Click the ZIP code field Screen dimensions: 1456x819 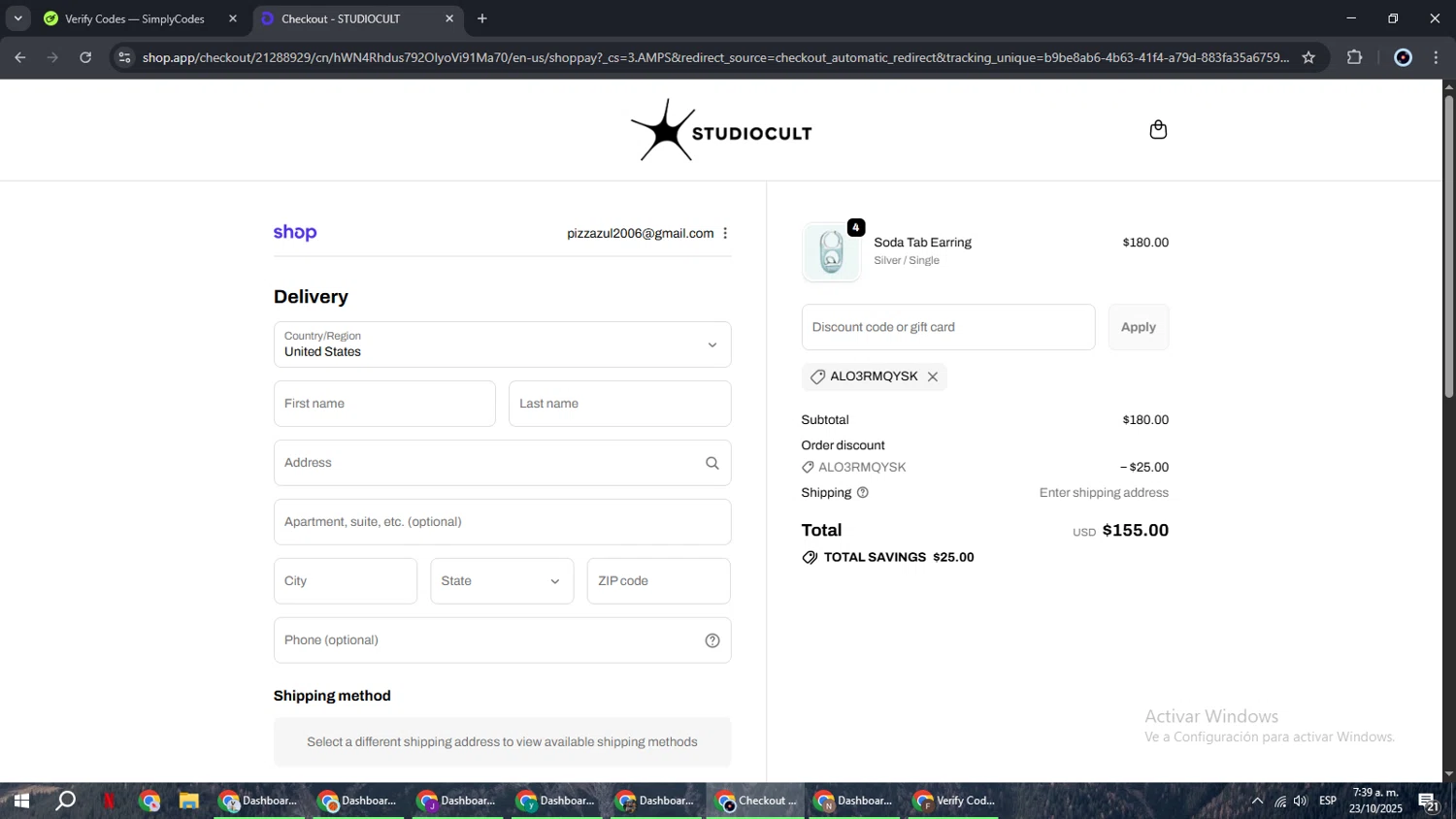pos(658,581)
